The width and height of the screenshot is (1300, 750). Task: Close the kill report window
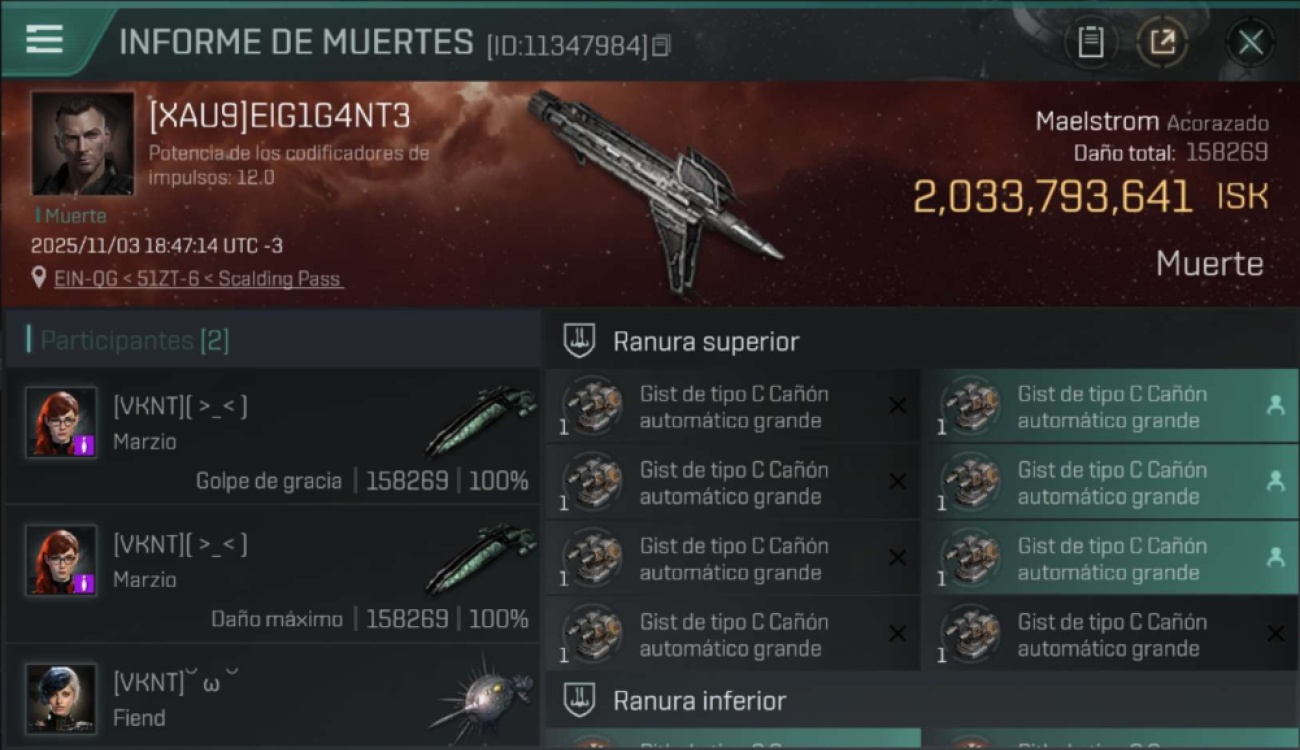1250,42
